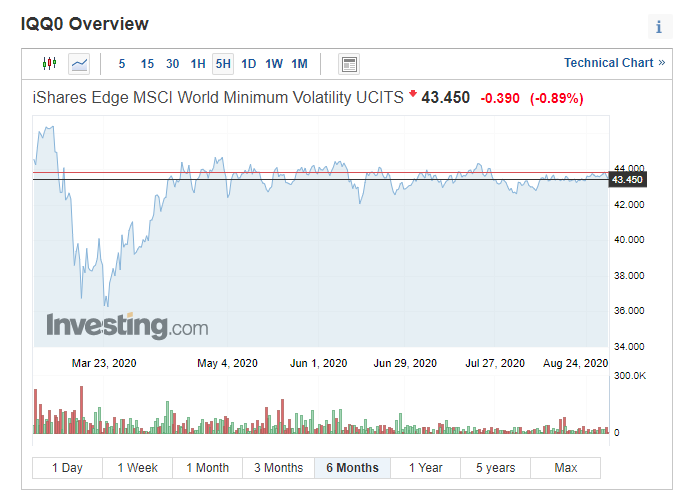Switch the interval to 1W
The height and width of the screenshot is (501, 689).
click(x=274, y=64)
